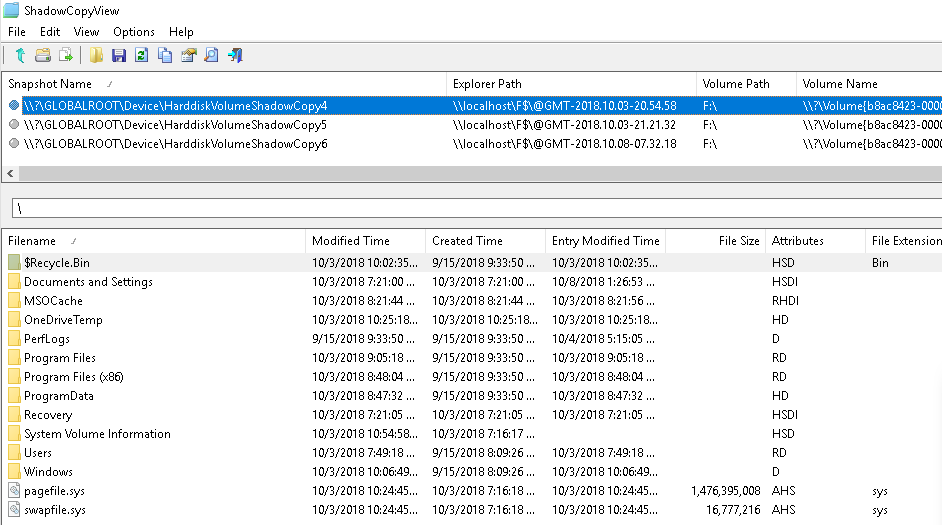Click the yellow folder icon in toolbar

click(96, 56)
